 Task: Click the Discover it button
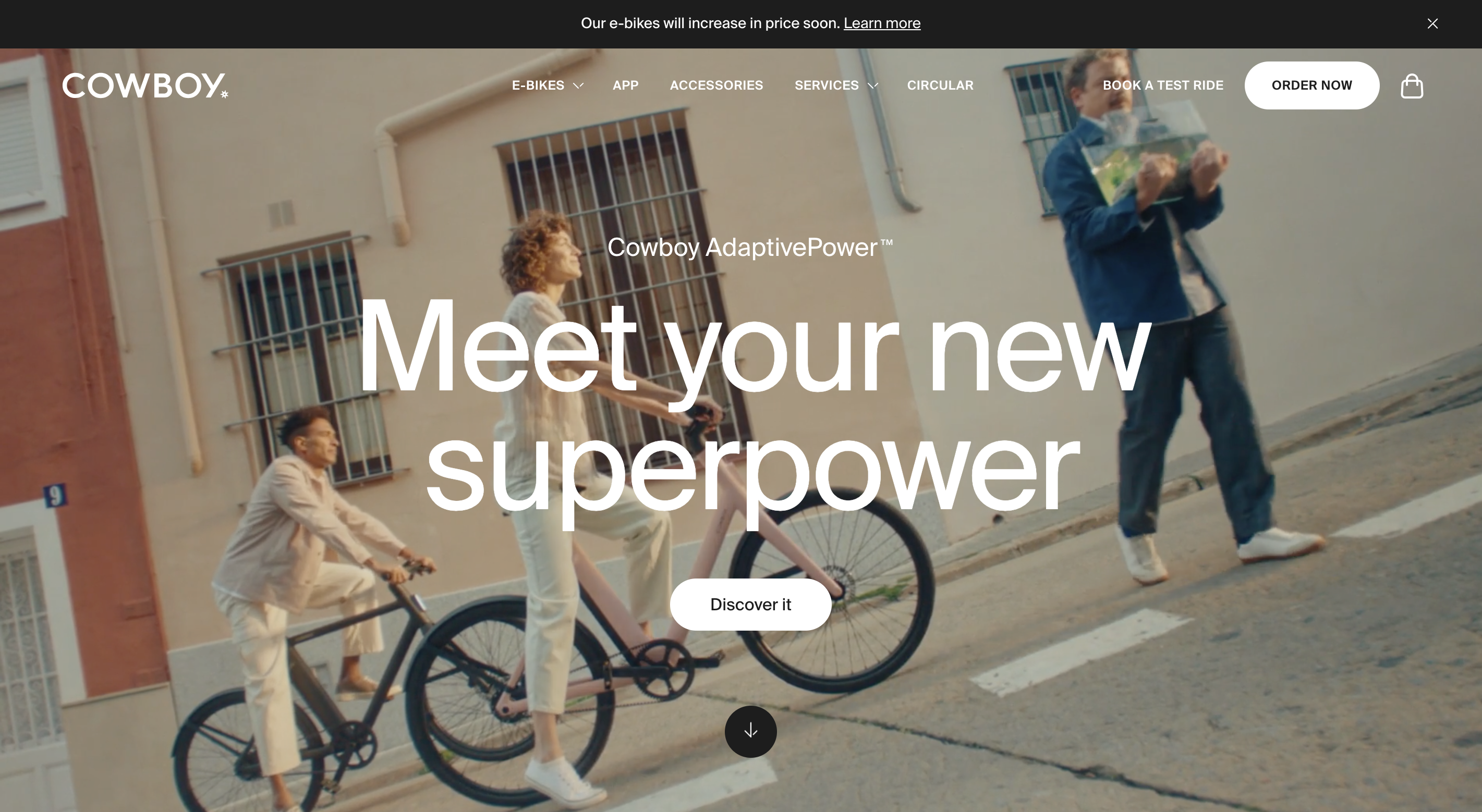[x=750, y=605]
